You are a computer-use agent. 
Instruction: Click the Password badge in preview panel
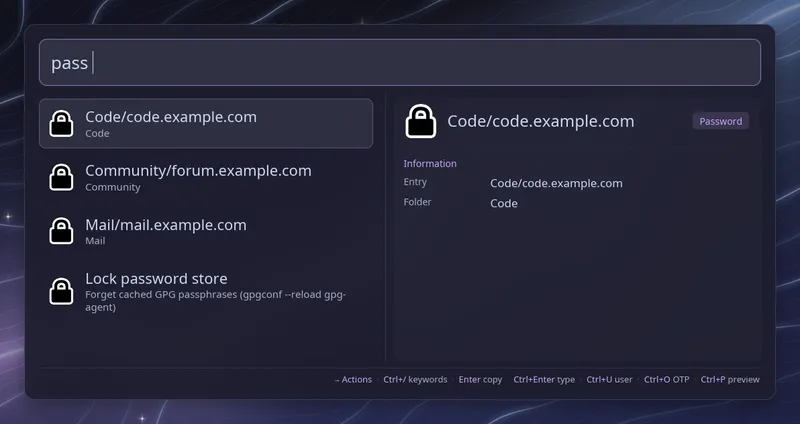pos(720,121)
